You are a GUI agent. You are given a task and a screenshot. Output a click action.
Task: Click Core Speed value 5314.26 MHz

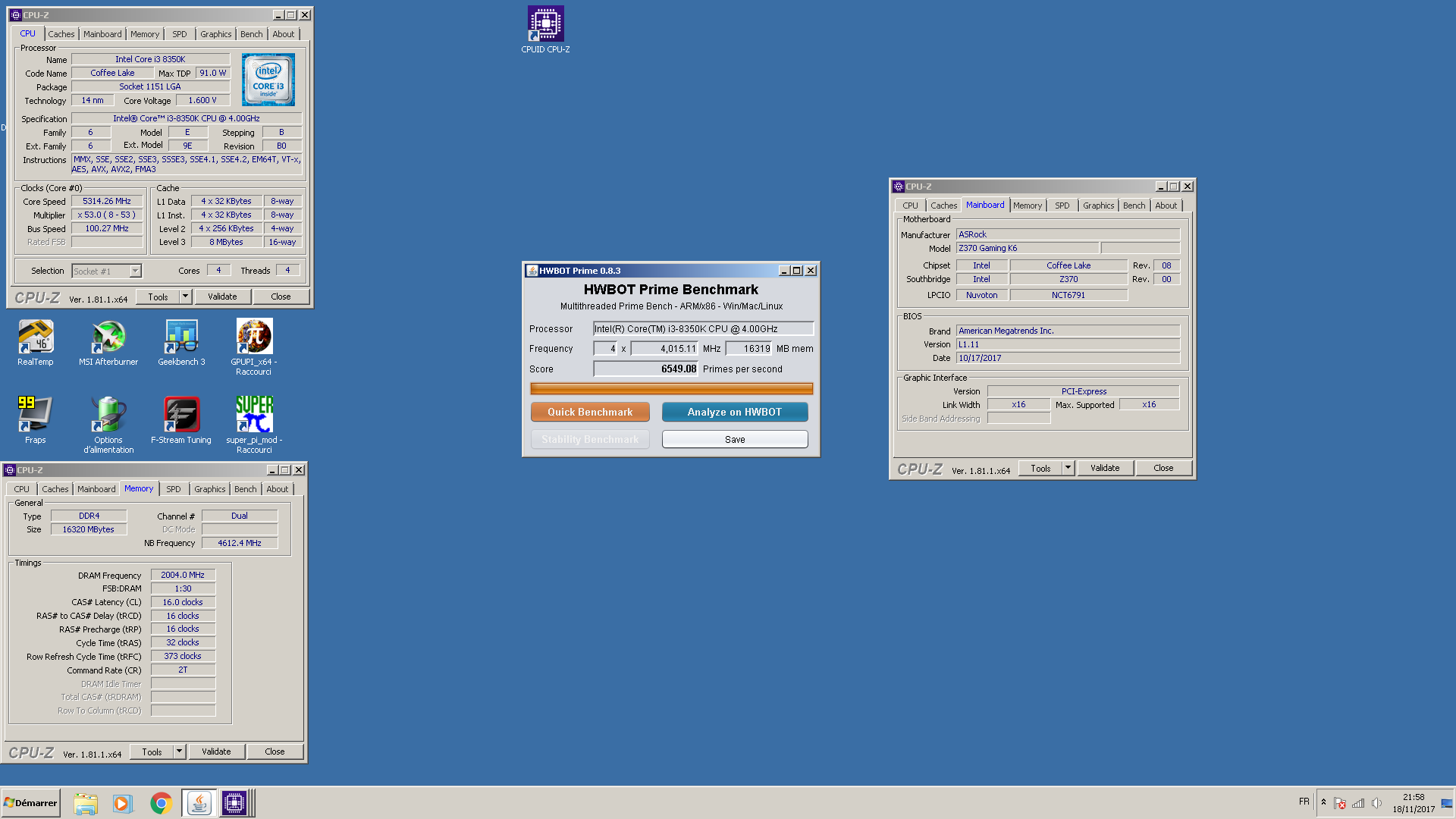(107, 201)
